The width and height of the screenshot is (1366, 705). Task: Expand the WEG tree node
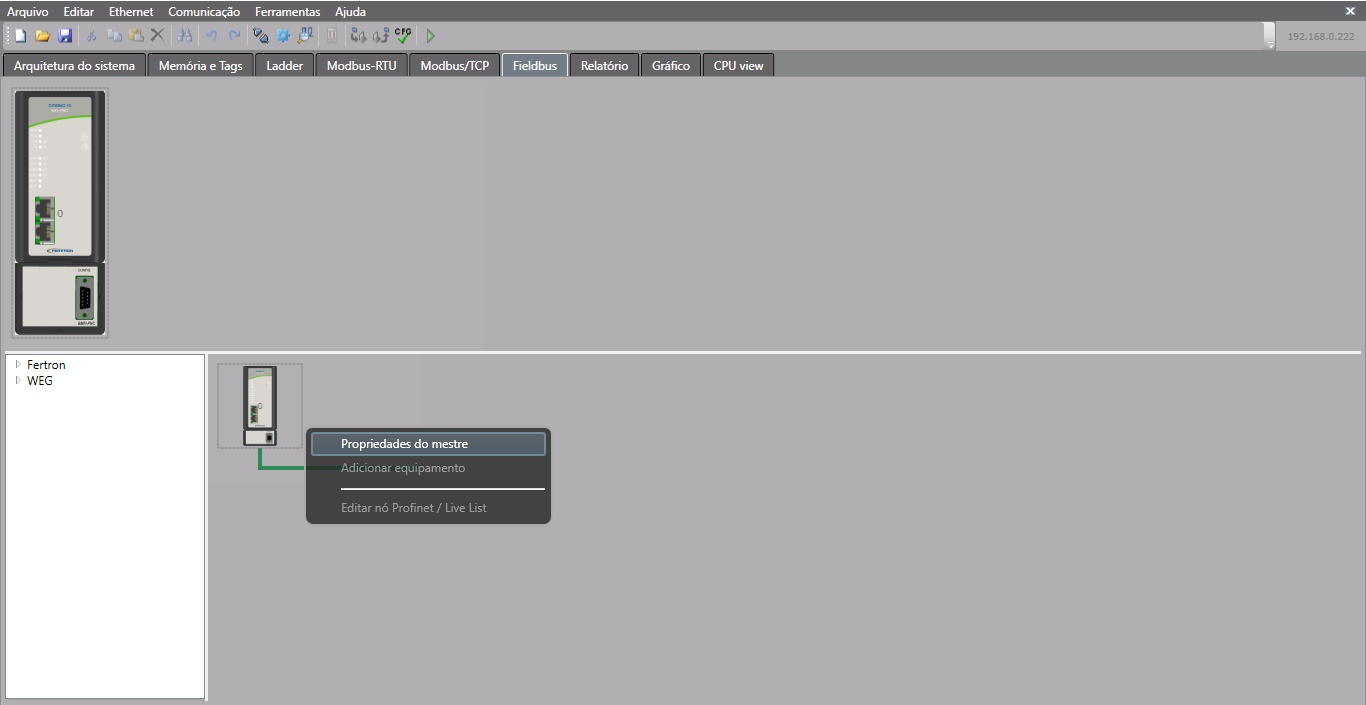(18, 381)
